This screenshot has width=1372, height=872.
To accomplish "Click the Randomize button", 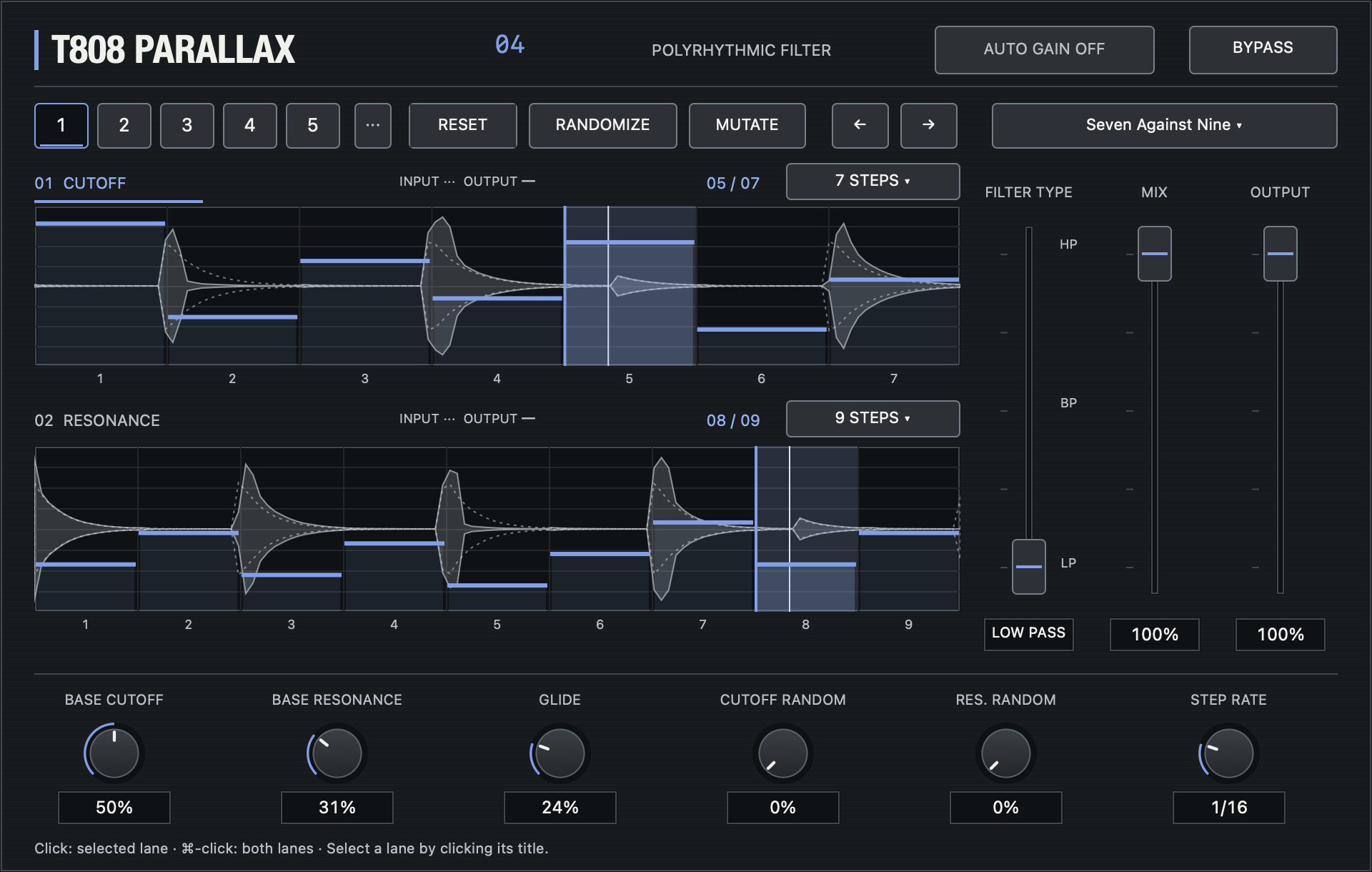I will 602,125.
